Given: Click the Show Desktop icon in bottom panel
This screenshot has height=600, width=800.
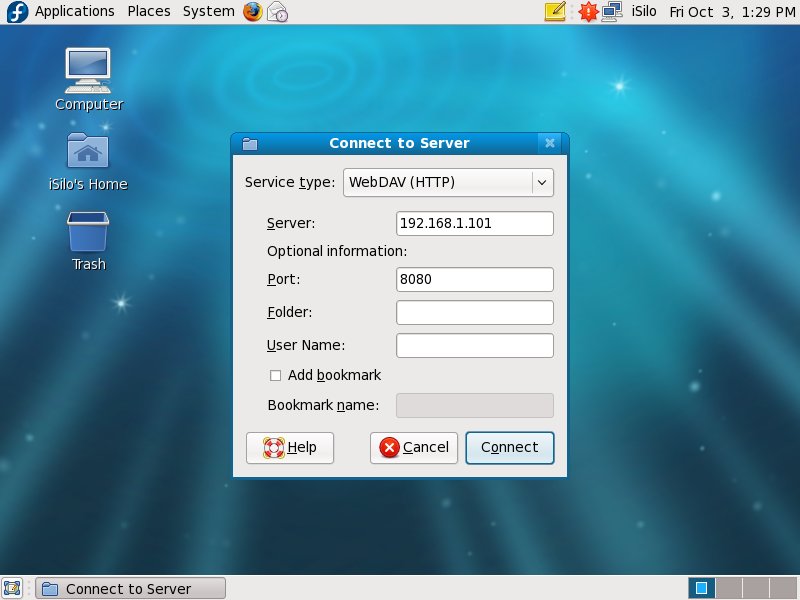Looking at the screenshot, I should (13, 588).
